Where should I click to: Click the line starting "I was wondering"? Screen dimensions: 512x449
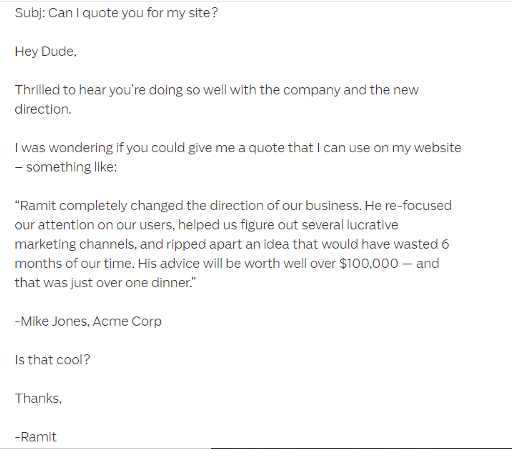(x=238, y=148)
